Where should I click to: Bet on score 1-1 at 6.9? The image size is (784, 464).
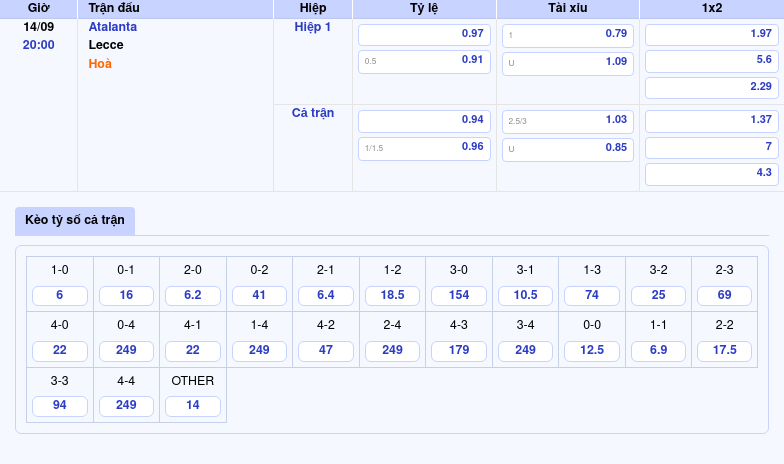click(x=658, y=350)
